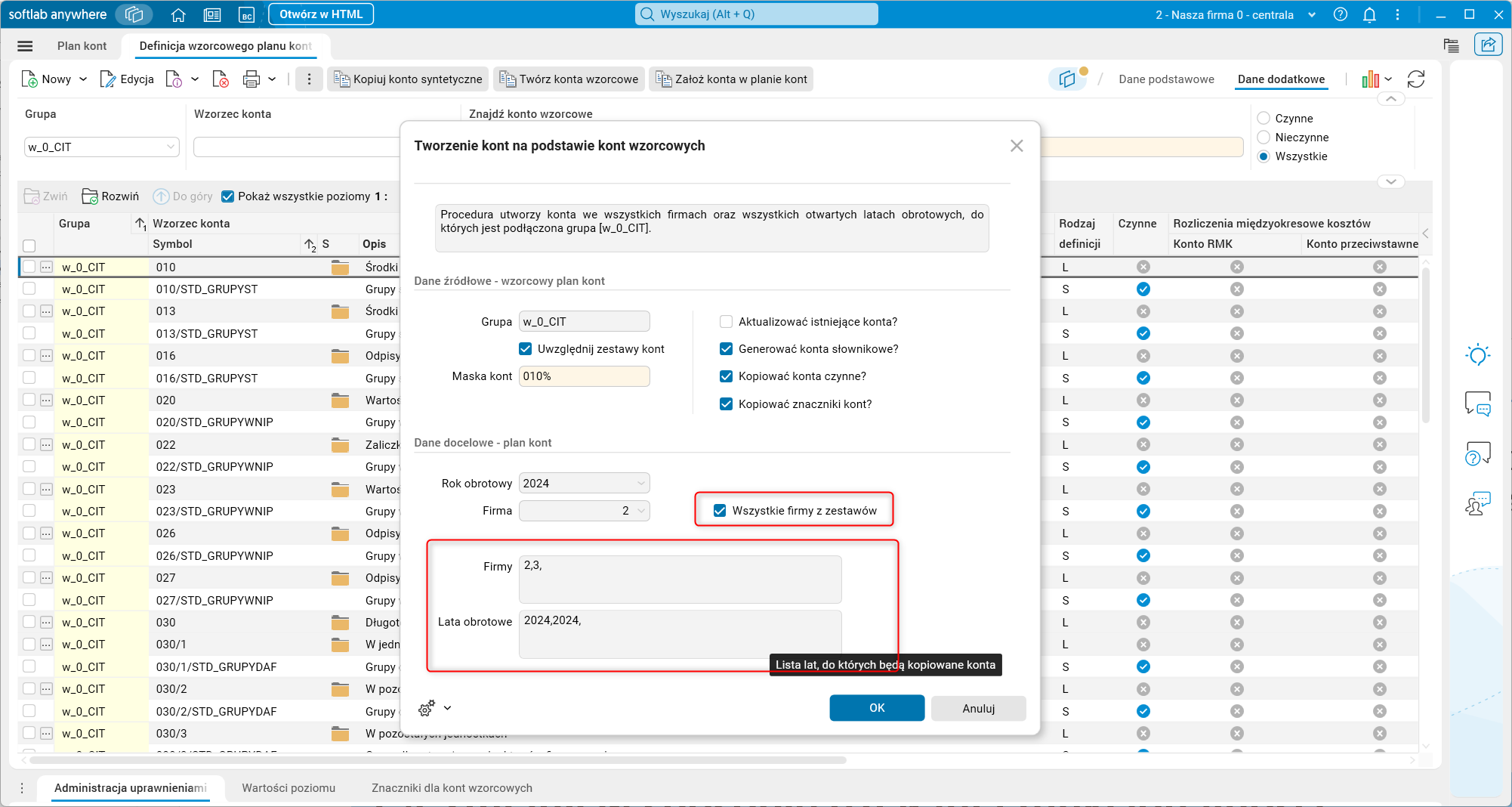The height and width of the screenshot is (807, 1512).
Task: Open the vertical dots menu in title bar
Action: [x=1398, y=14]
